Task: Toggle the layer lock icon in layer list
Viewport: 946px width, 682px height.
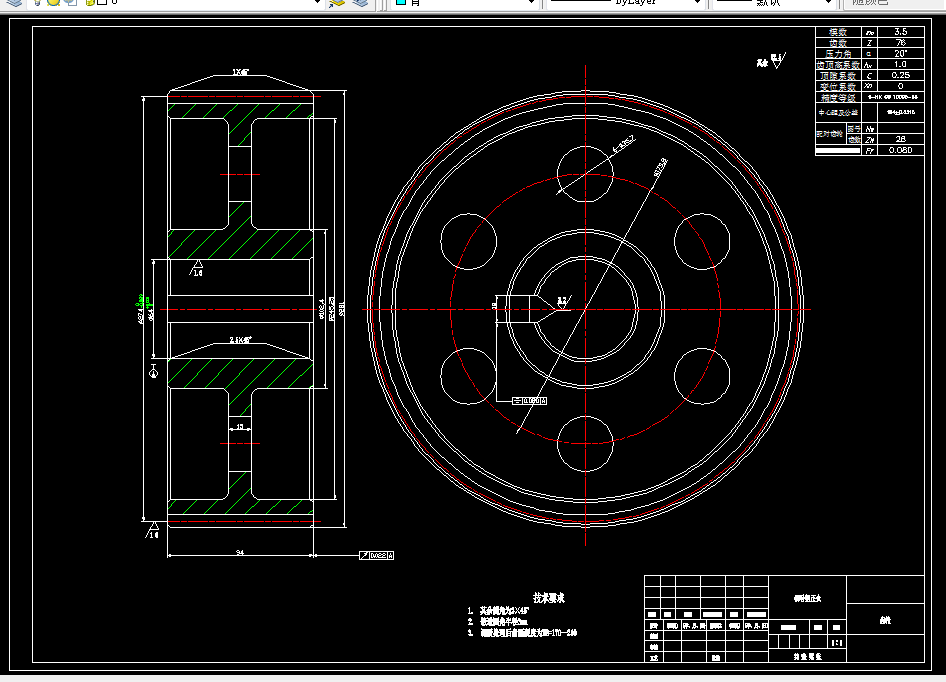Action: point(90,2)
